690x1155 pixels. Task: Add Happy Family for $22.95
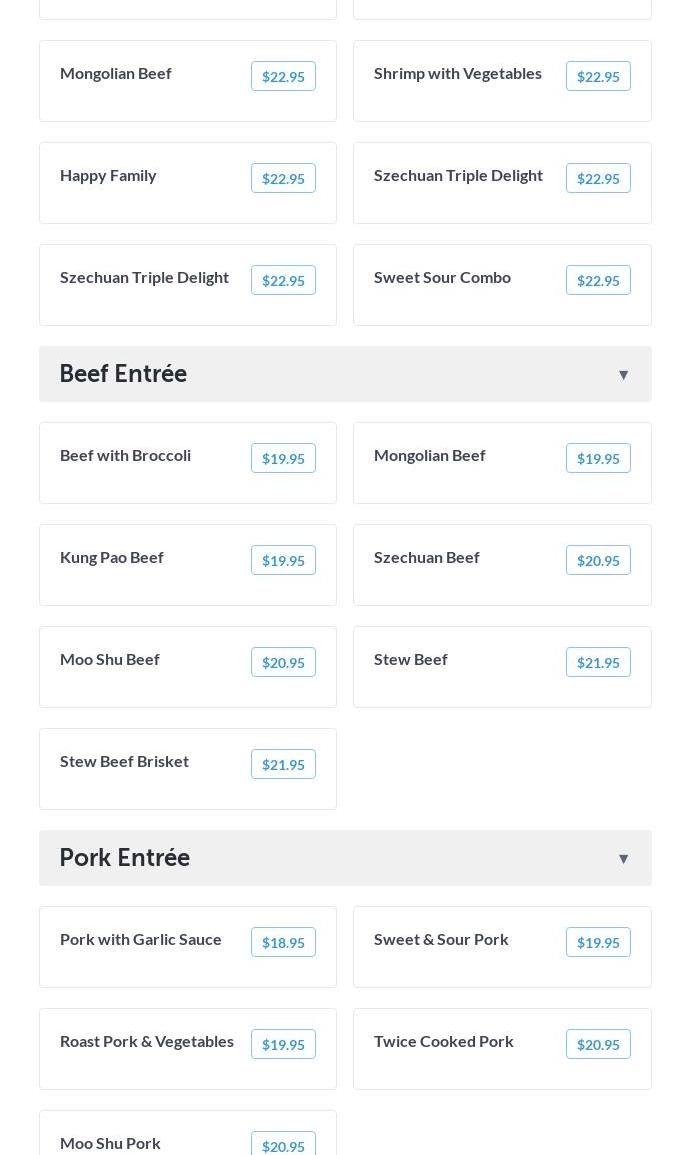pos(283,179)
